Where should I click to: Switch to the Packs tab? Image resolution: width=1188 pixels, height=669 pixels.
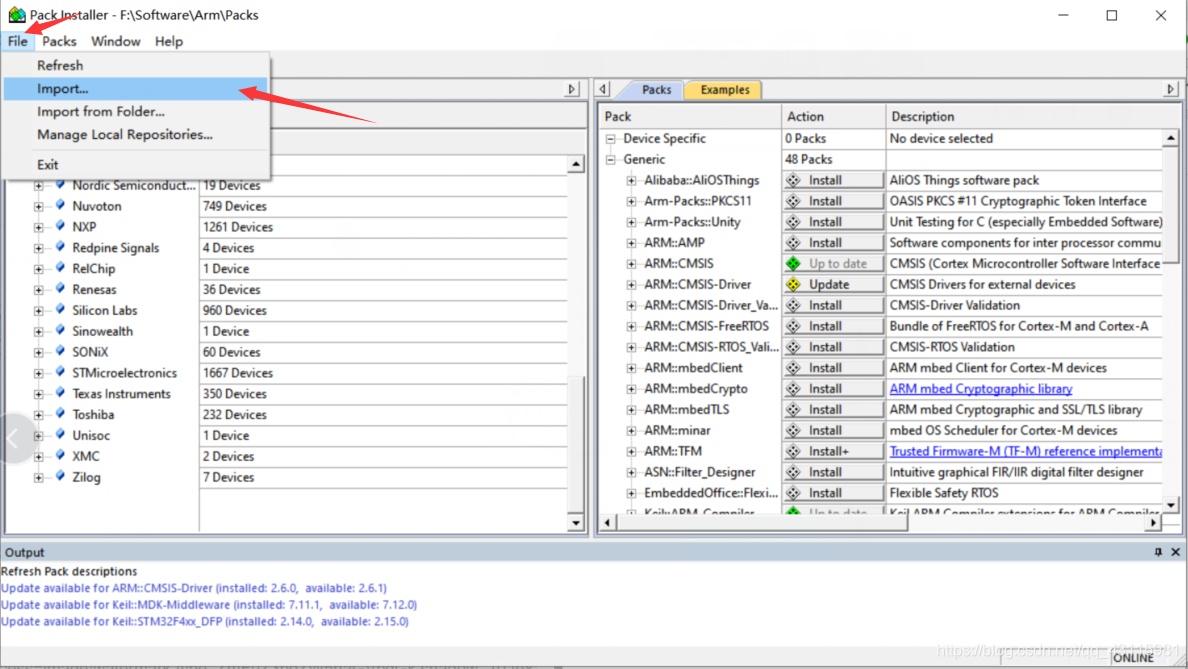pos(656,89)
